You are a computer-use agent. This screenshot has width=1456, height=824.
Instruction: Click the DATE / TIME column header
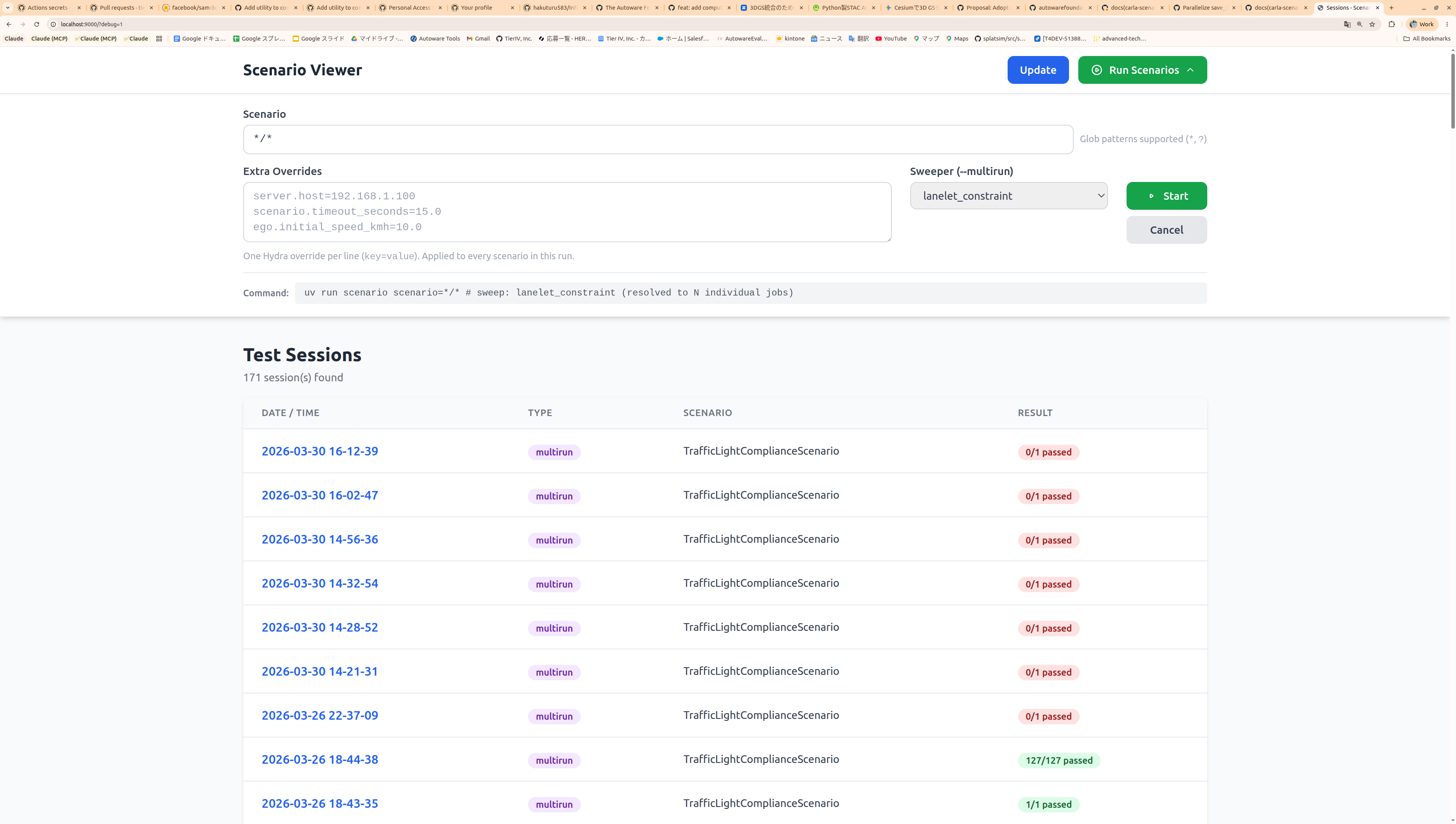(290, 413)
